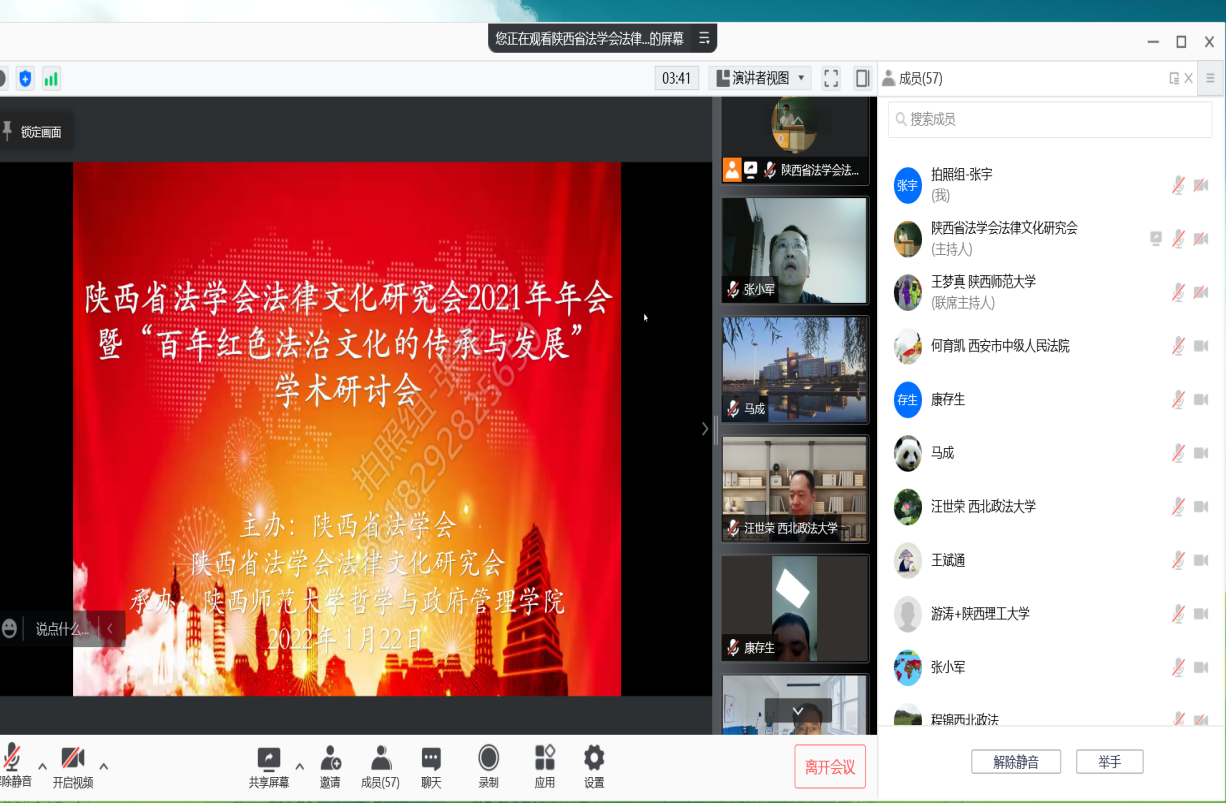Click the 张宇 blue avatar in the member list
Viewport: 1226px width, 803px height.
click(907, 185)
